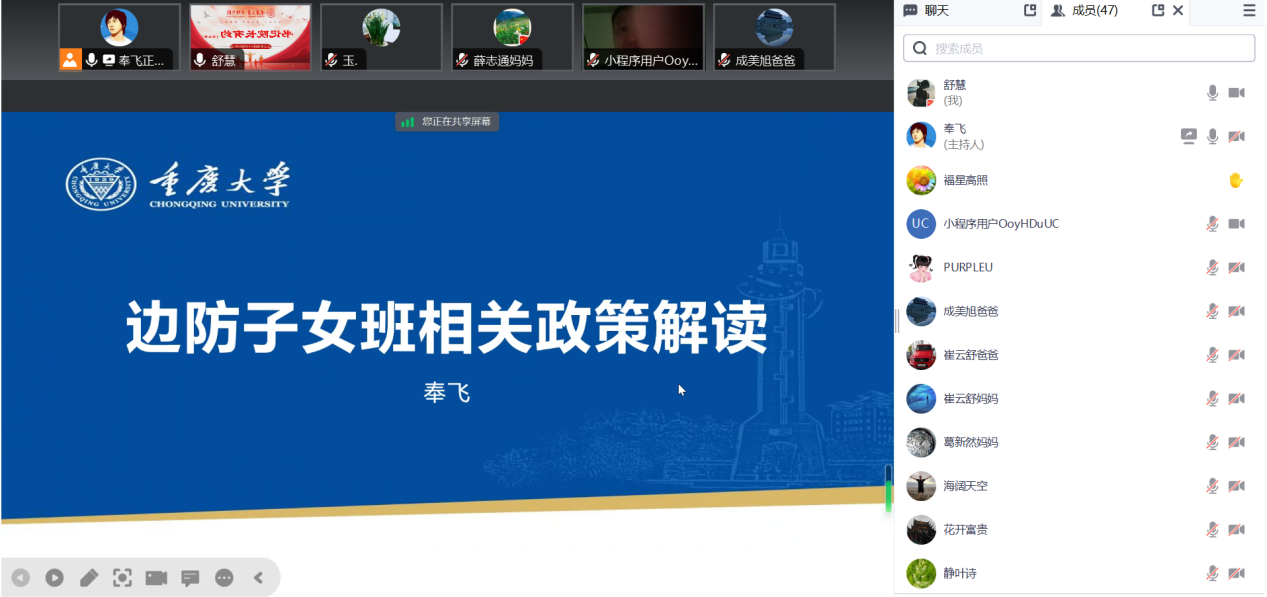Viewport: 1267px width, 597px height.
Task: Click 福星高照's raised hand icon
Action: 1236,180
